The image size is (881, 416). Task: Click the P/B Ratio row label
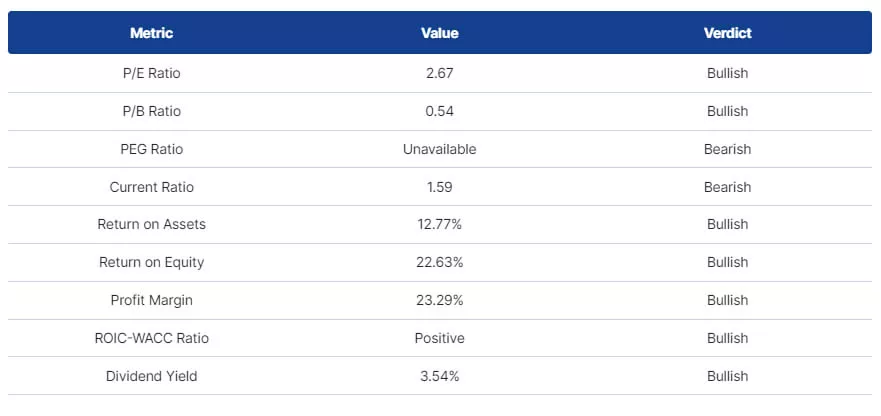151,111
